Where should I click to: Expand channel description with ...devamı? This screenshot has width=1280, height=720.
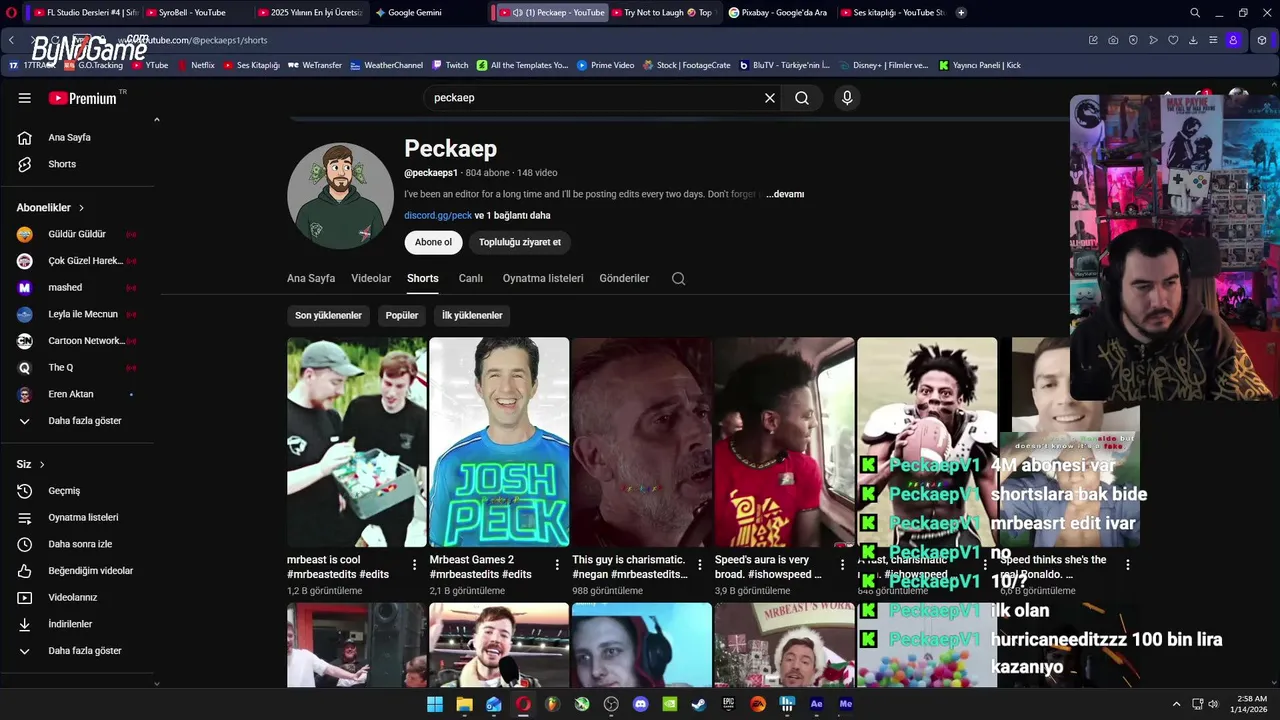point(785,194)
